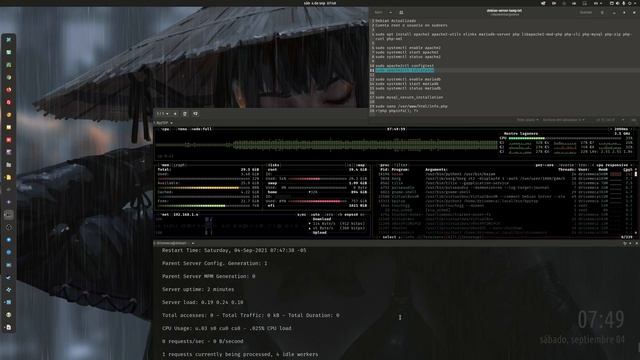Viewport: 640px width, 360px height.
Task: Open the top bar date and clock
Action: [x=320, y=3]
